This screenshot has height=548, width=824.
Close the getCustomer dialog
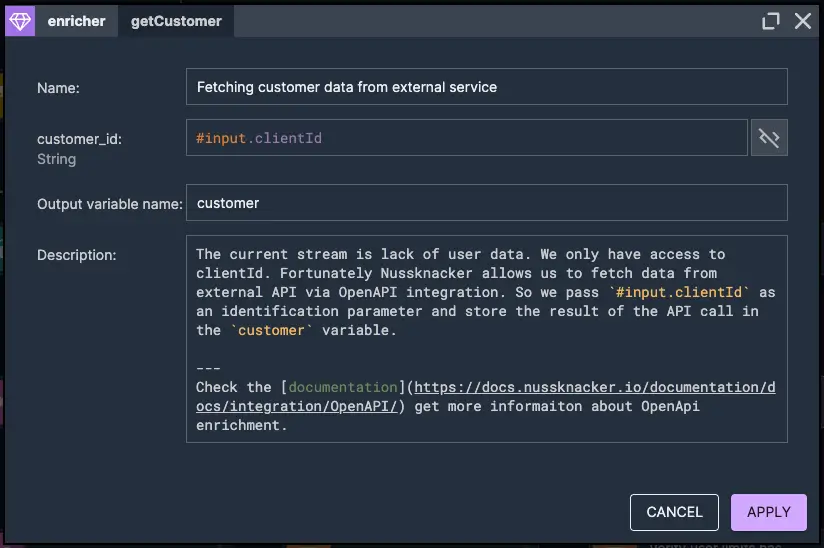point(802,21)
